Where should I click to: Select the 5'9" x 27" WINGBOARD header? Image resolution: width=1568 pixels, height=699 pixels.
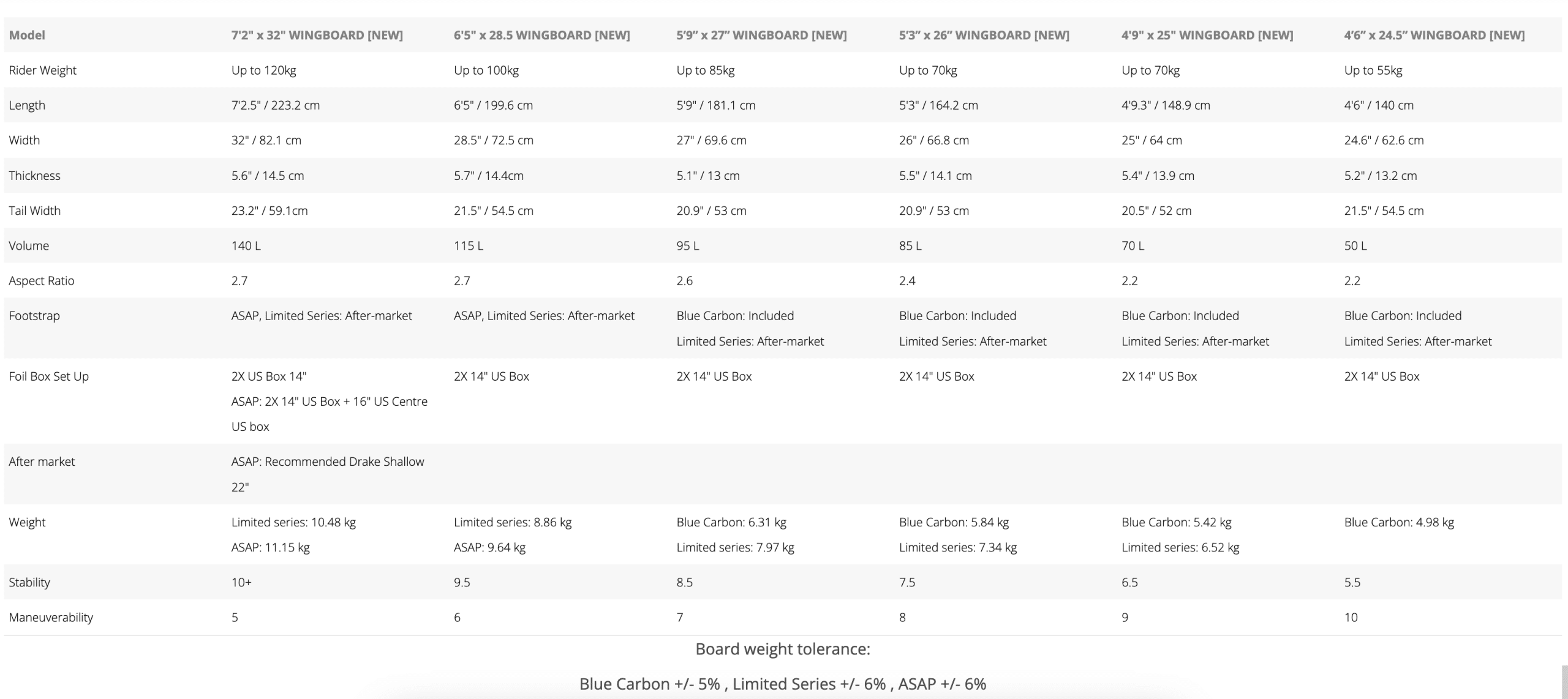[761, 35]
